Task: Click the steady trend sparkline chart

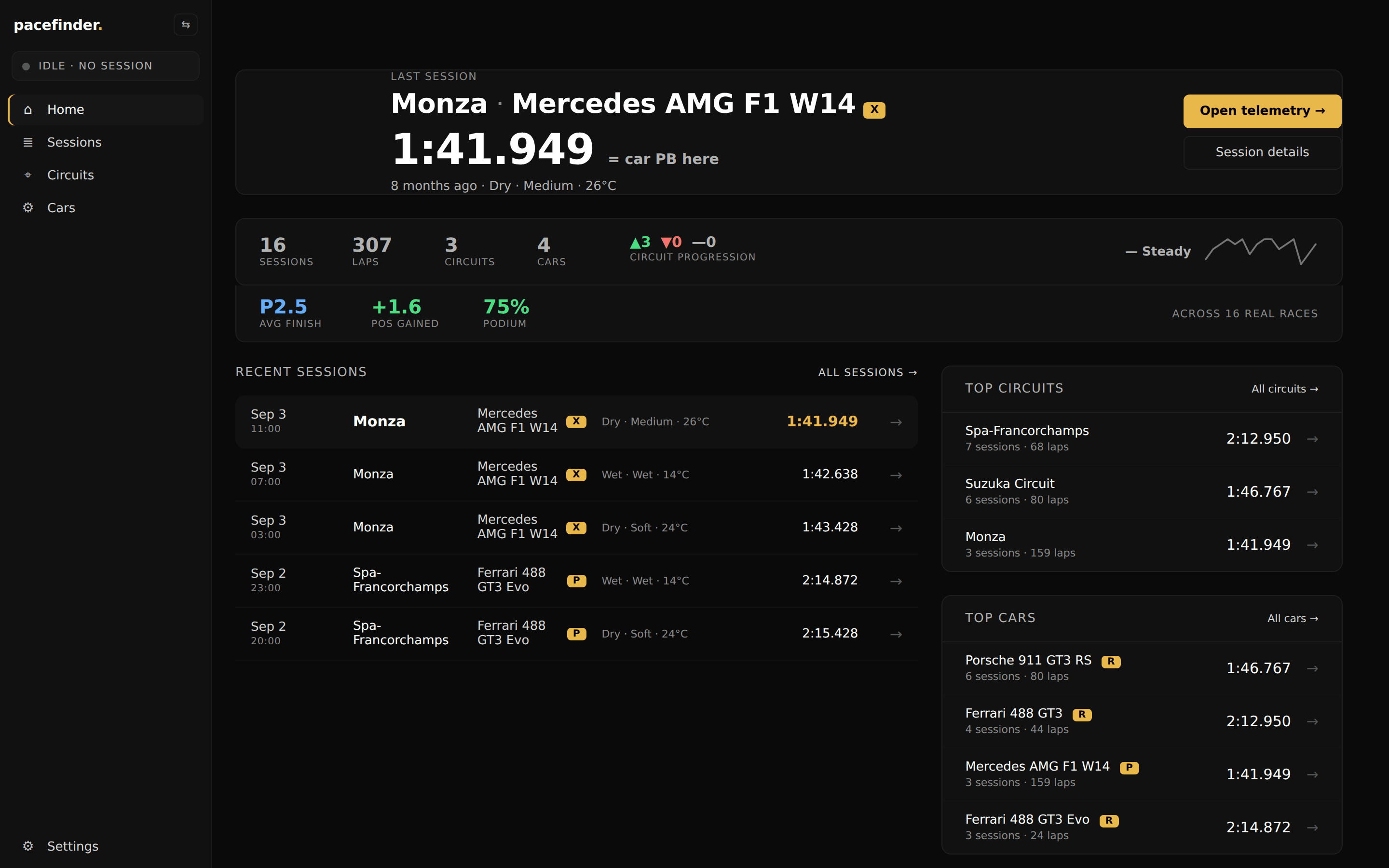Action: (x=1260, y=251)
